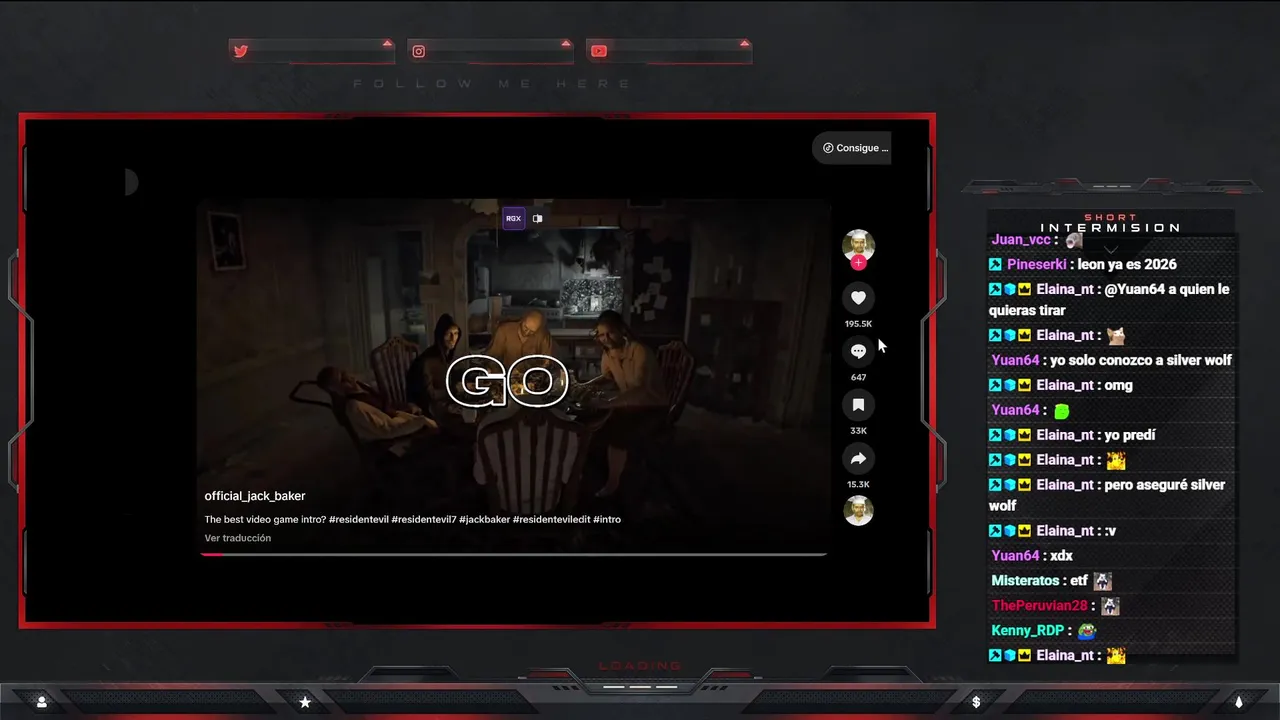Share the video with the arrow icon
The image size is (1280, 720).
858,458
